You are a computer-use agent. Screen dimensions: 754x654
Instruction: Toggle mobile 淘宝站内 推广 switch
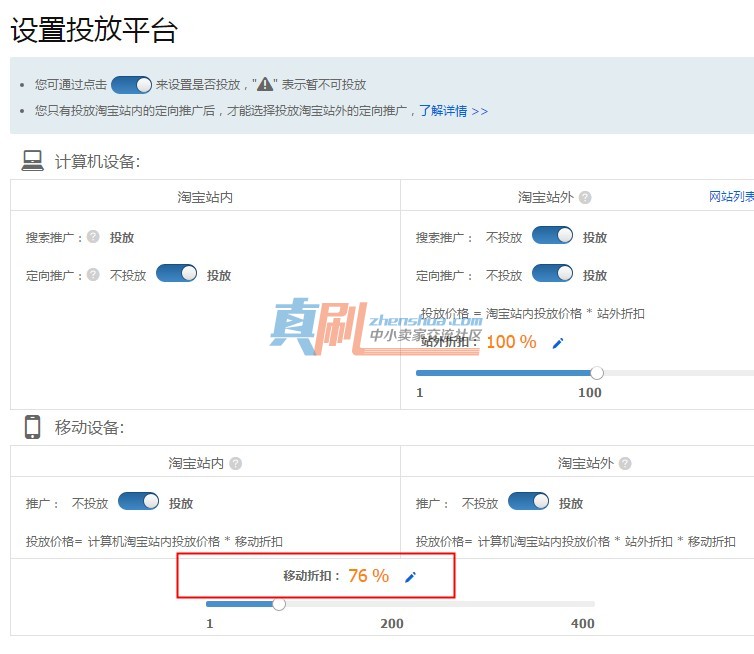point(138,501)
